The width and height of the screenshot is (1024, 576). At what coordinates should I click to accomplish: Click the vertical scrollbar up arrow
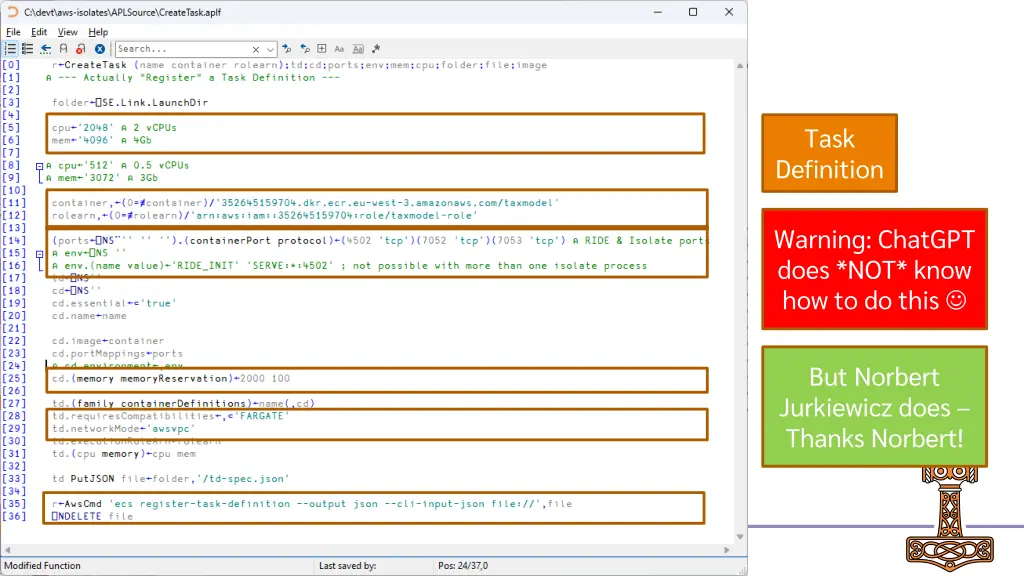pyautogui.click(x=740, y=66)
